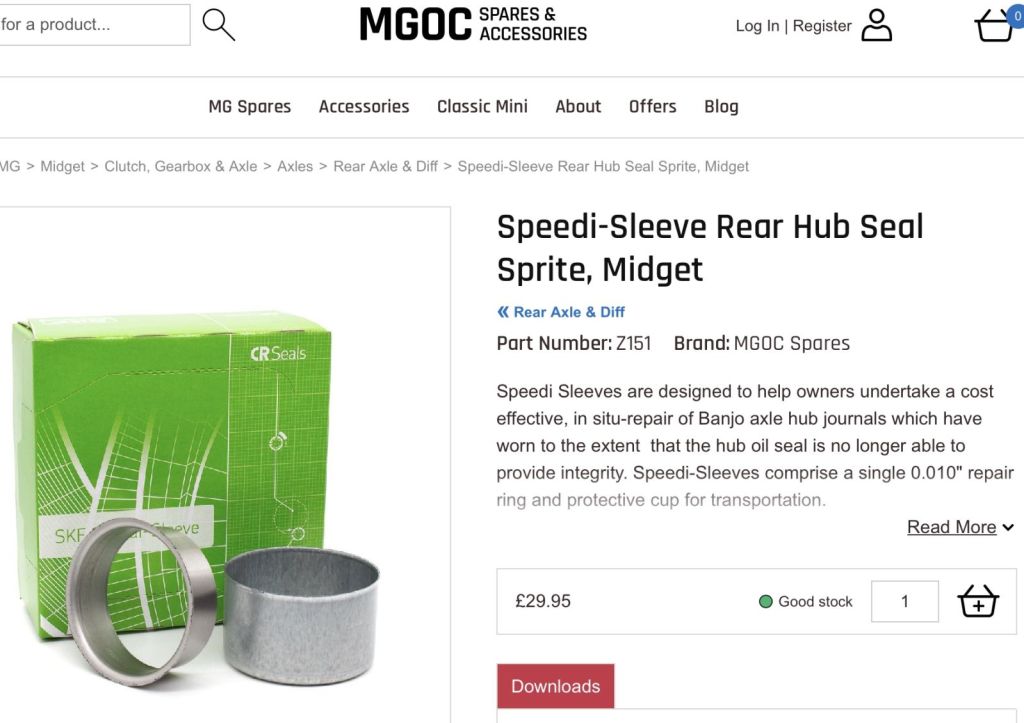
Task: Click the double chevron back icon
Action: click(502, 312)
